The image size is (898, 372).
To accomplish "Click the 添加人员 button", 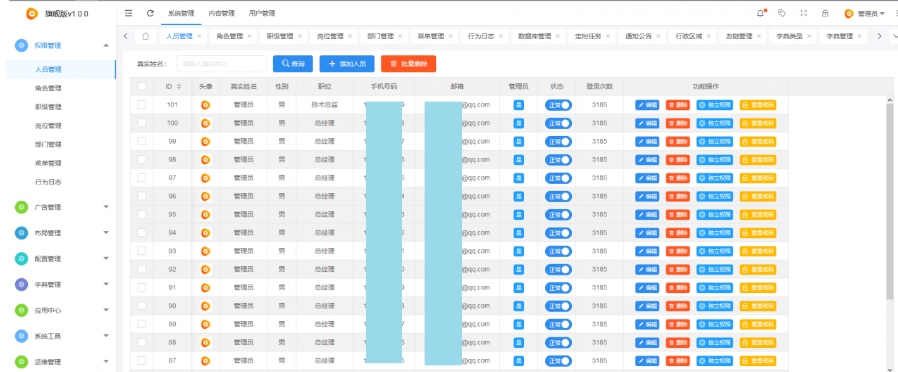I will point(347,64).
